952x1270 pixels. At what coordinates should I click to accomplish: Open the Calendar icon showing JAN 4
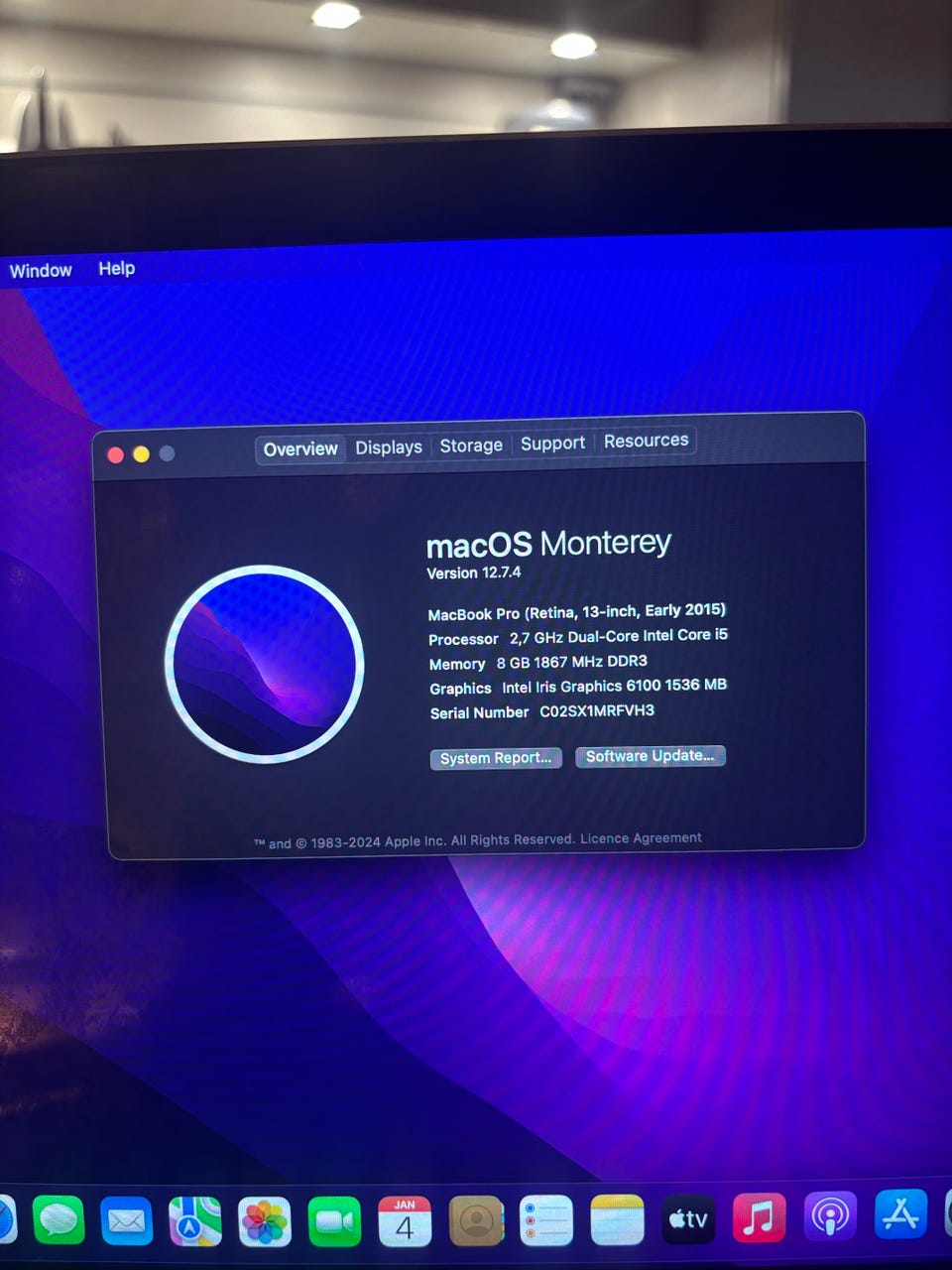pos(405,1220)
